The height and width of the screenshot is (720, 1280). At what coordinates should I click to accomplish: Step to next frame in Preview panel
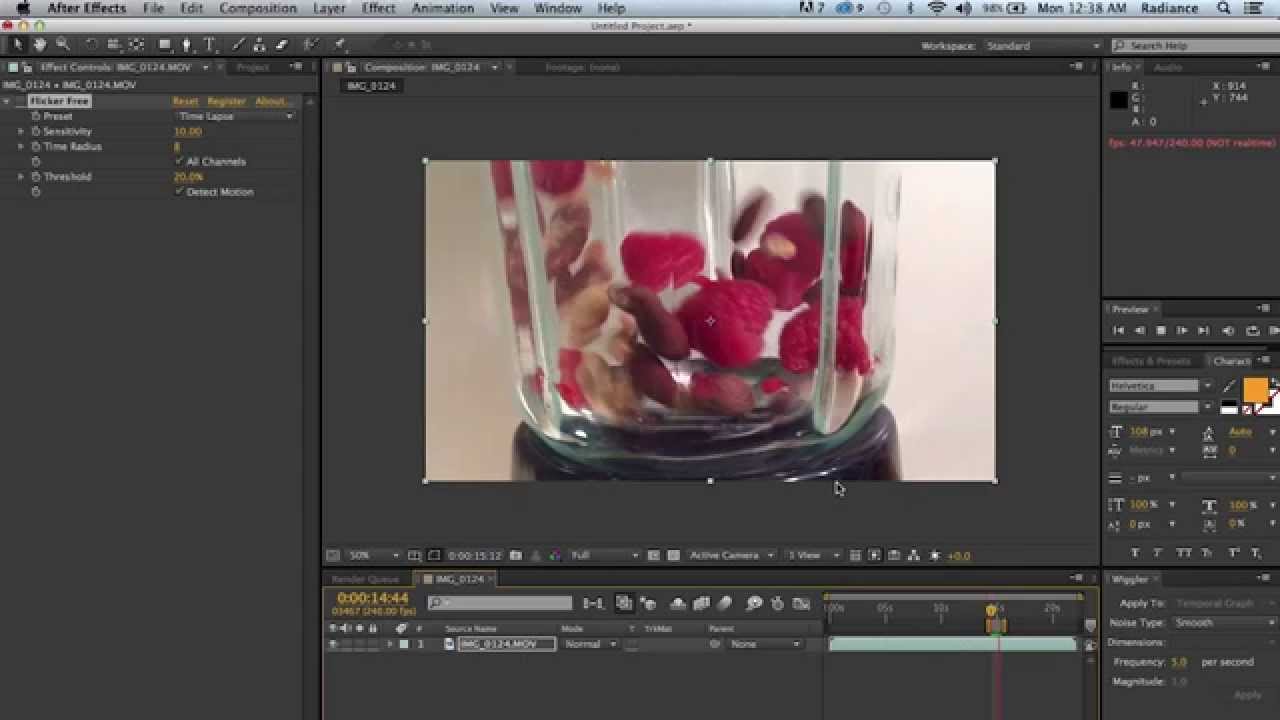[x=1182, y=330]
